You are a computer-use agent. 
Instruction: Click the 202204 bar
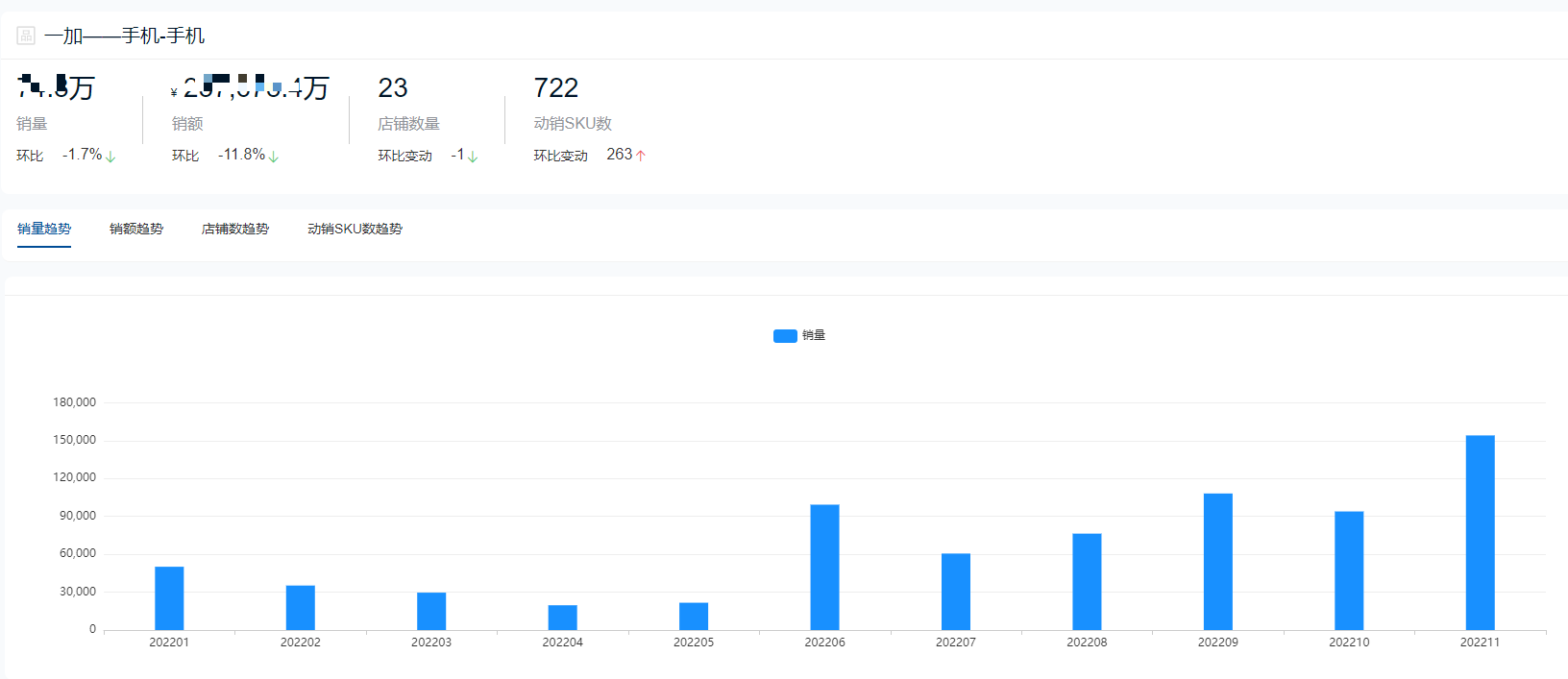coord(562,618)
